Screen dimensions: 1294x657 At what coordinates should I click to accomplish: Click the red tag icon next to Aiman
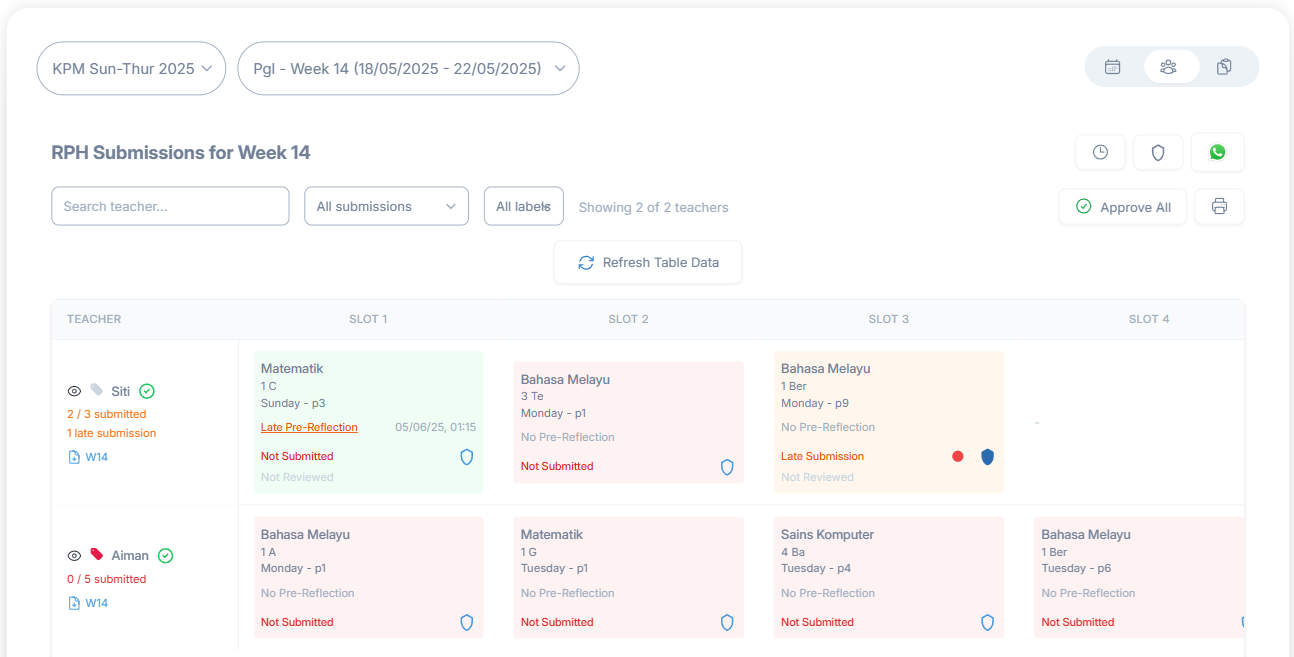coord(97,555)
